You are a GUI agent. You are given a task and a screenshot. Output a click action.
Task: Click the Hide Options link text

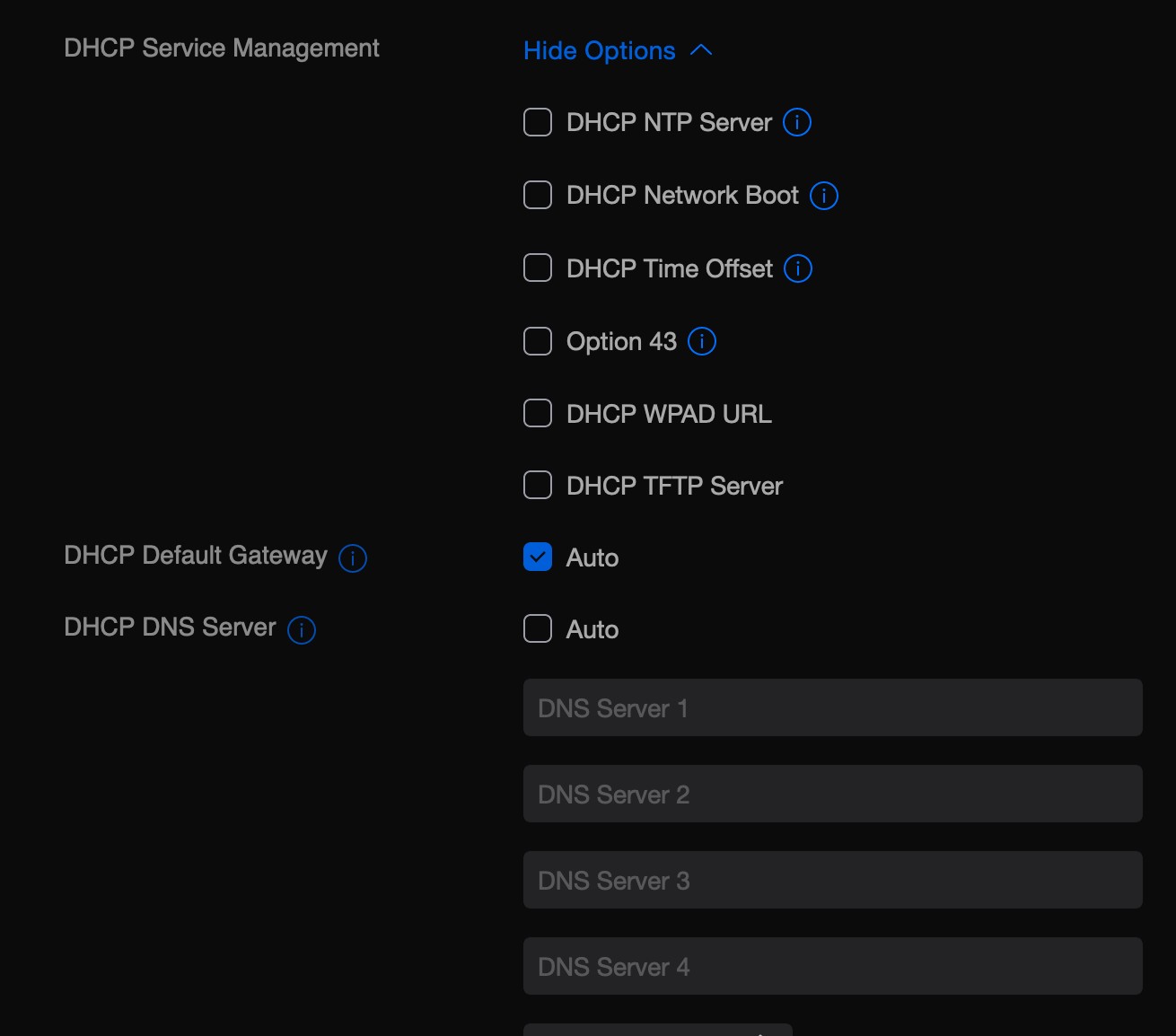click(x=599, y=51)
